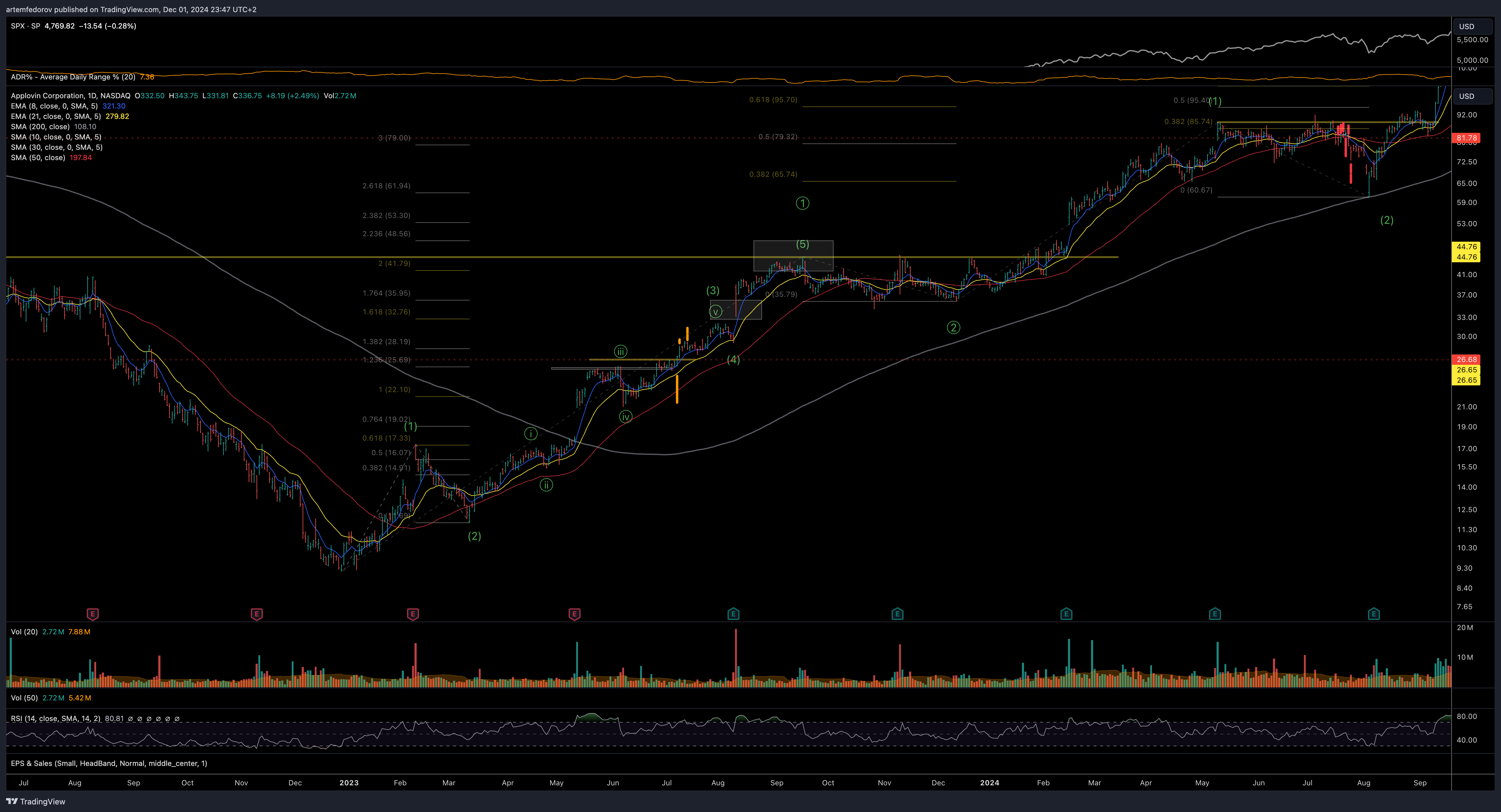Select the green (4) wave label
Image resolution: width=1501 pixels, height=812 pixels.
pyautogui.click(x=733, y=359)
